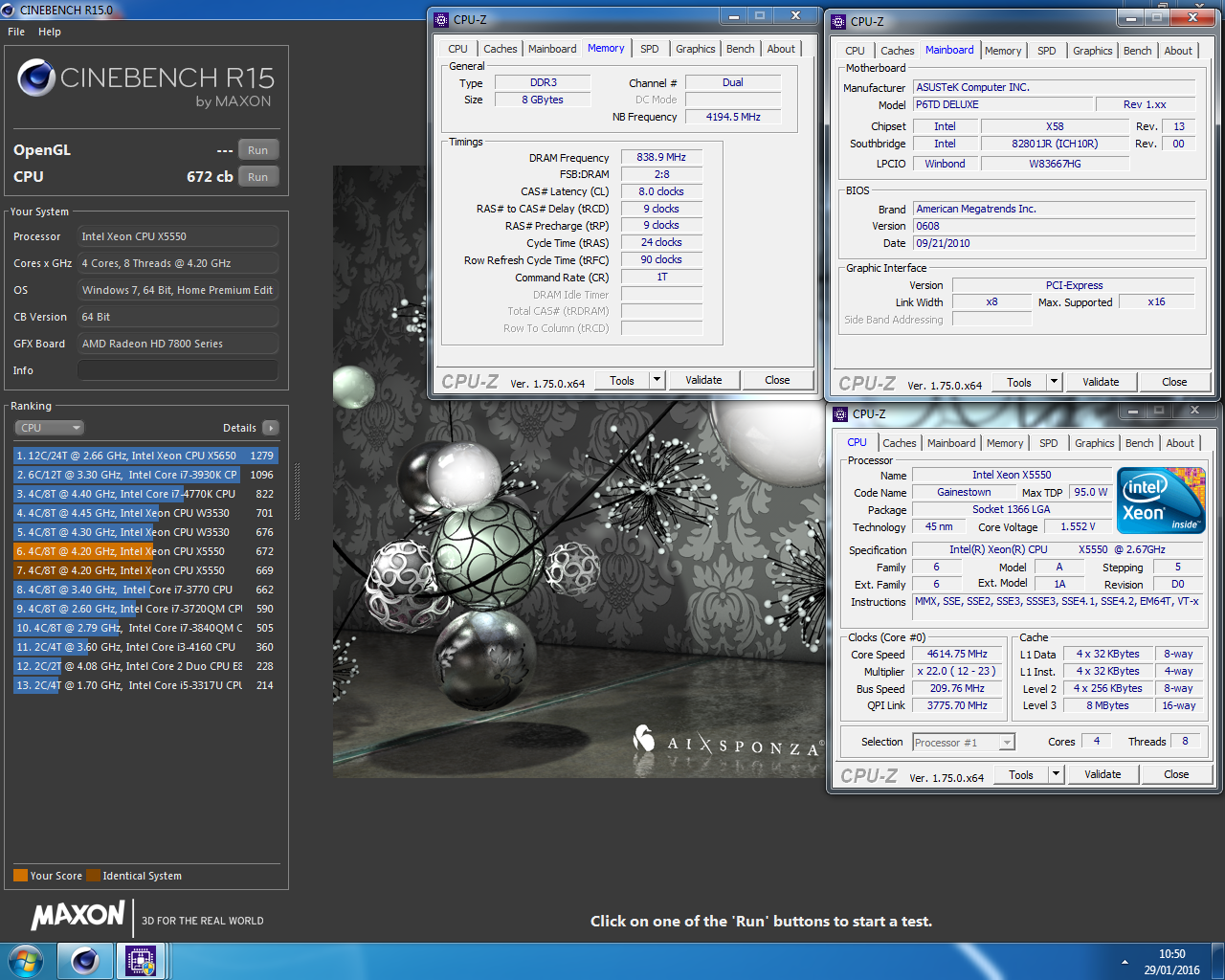Screen dimensions: 1225x980
Task: Open the Processor #1 selection dropdown
Action: coord(964,742)
